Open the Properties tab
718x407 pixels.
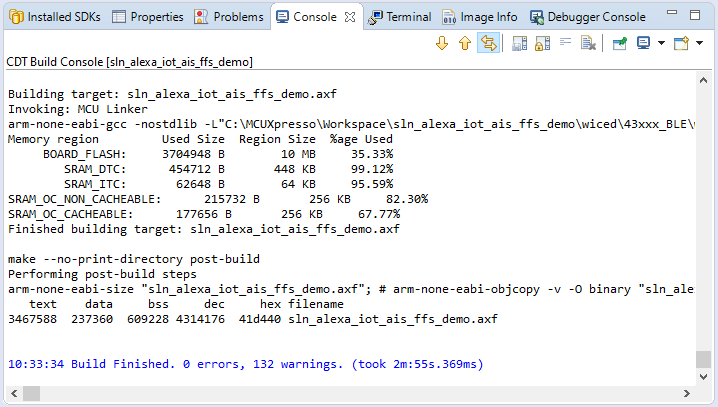(148, 17)
